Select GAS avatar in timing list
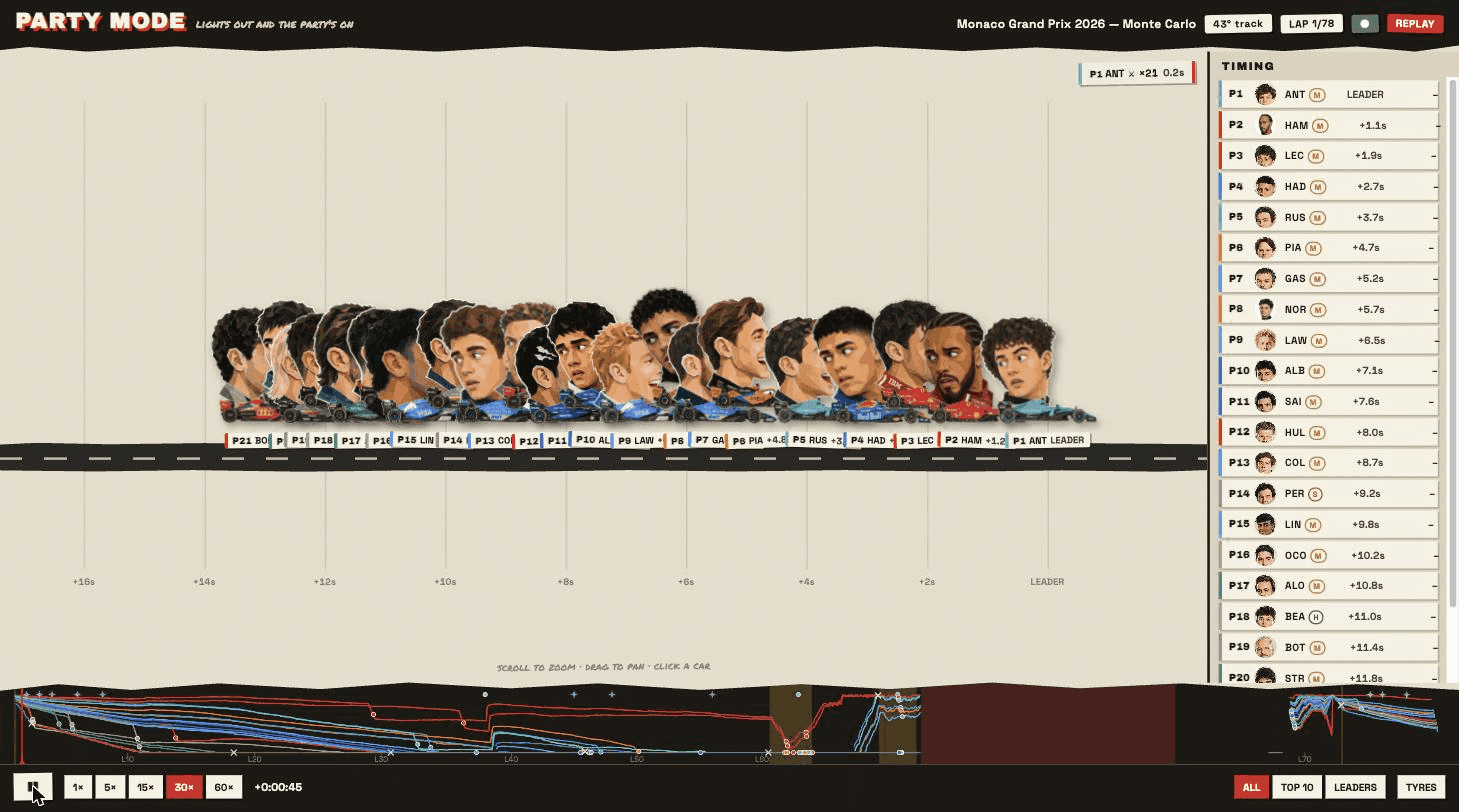The height and width of the screenshot is (812, 1459). click(1265, 278)
